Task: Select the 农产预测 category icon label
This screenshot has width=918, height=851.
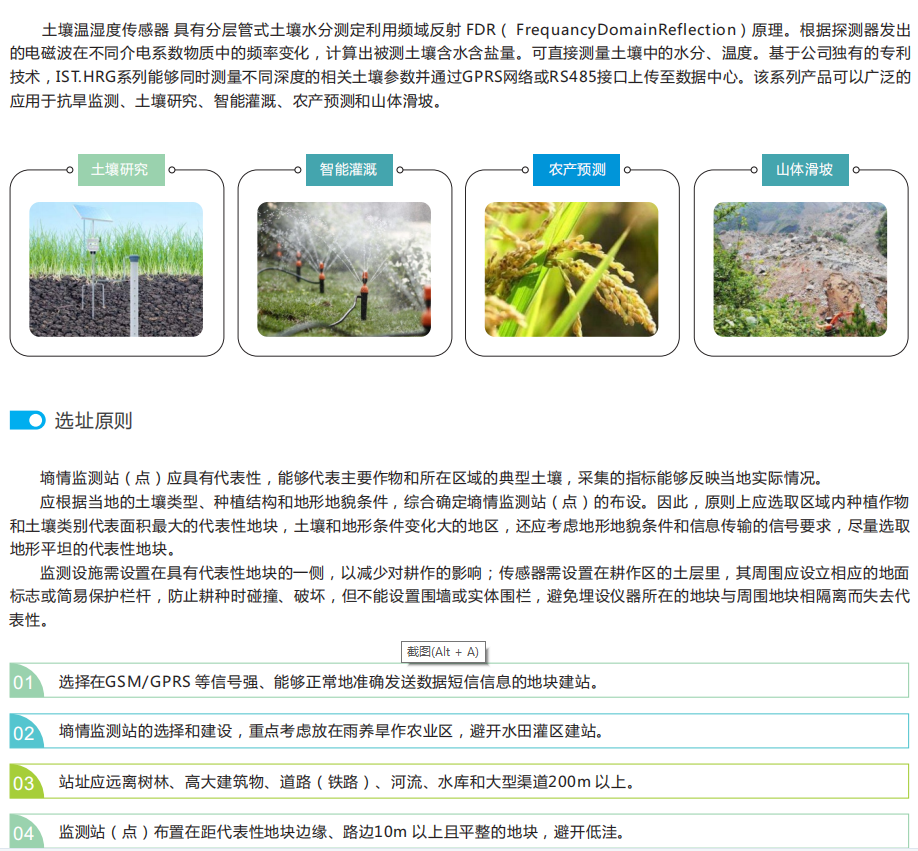Action: pyautogui.click(x=577, y=170)
